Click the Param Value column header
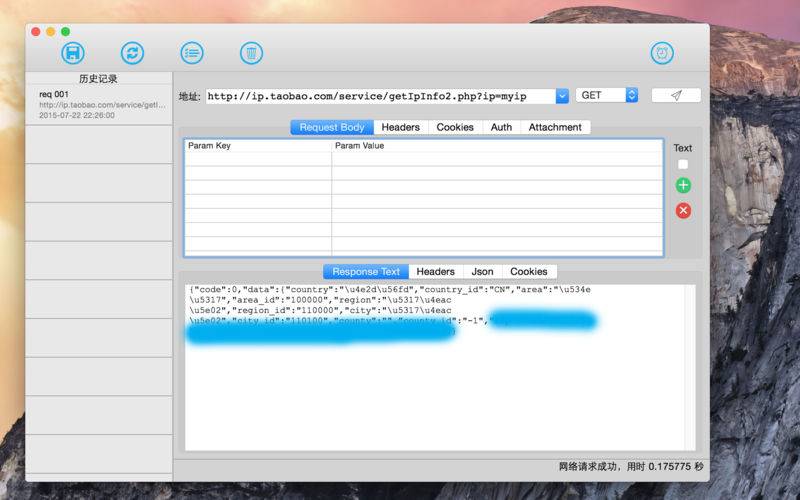Screen dimensions: 800x500 (x=497, y=145)
